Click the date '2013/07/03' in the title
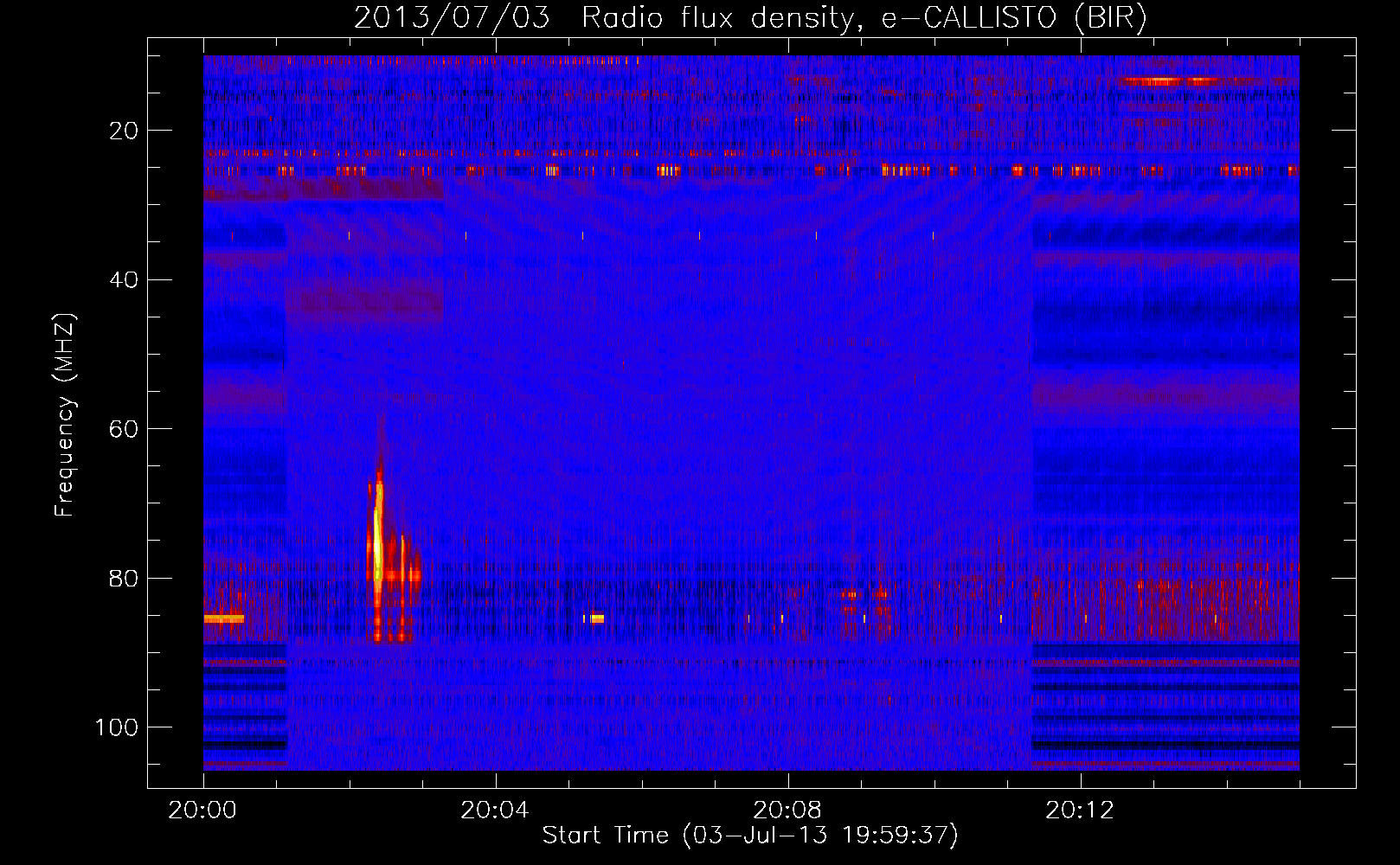1400x865 pixels. (x=452, y=17)
